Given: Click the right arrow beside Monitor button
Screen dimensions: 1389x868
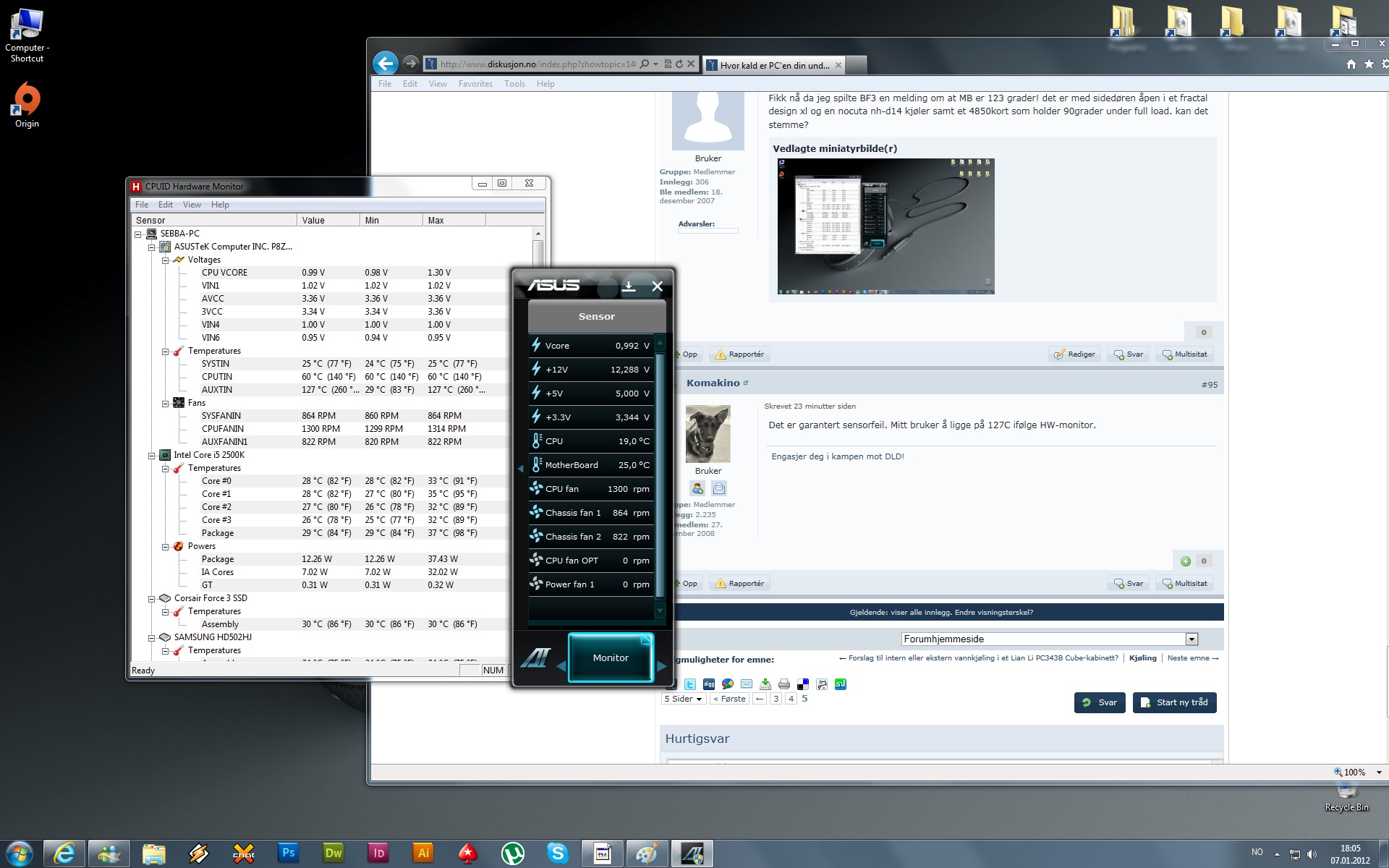Looking at the screenshot, I should [x=662, y=665].
